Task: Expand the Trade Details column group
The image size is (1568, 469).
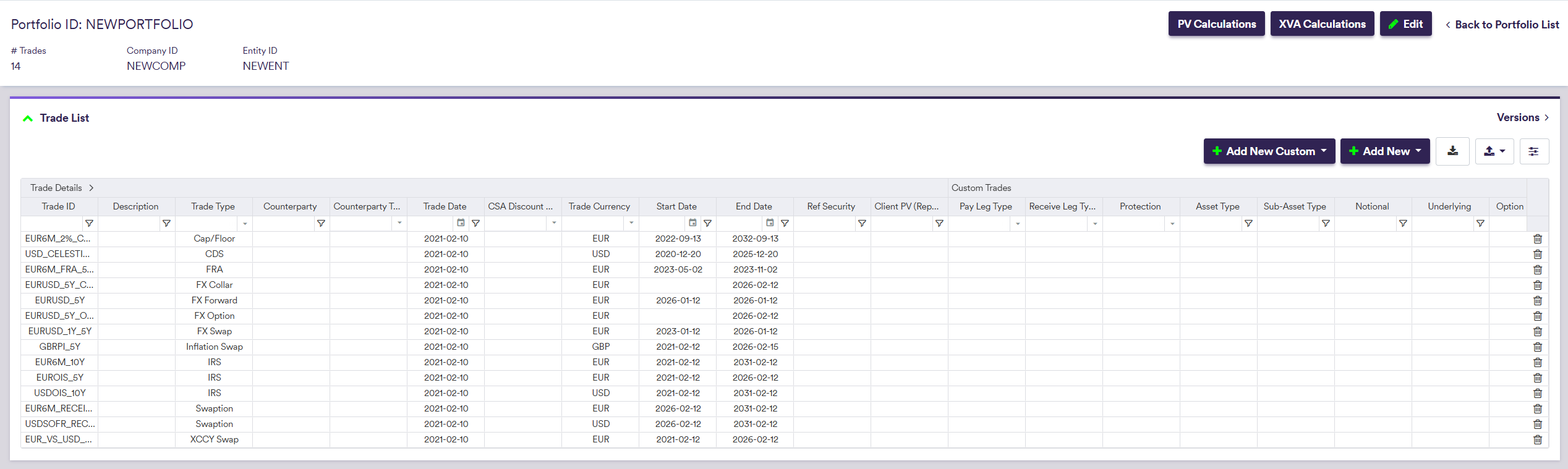Action: coord(92,188)
